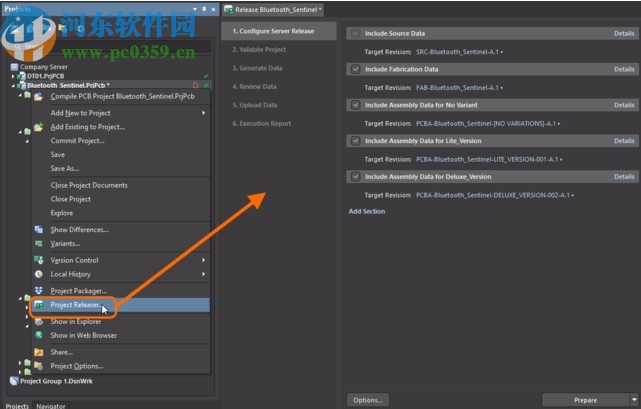Image resolution: width=641 pixels, height=409 pixels.
Task: Pin the Projects panel
Action: [204, 9]
